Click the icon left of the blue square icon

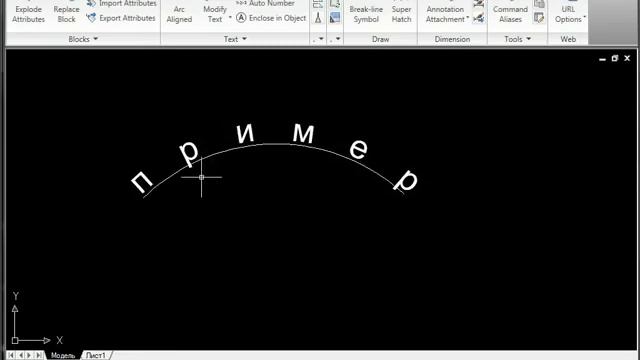click(318, 18)
